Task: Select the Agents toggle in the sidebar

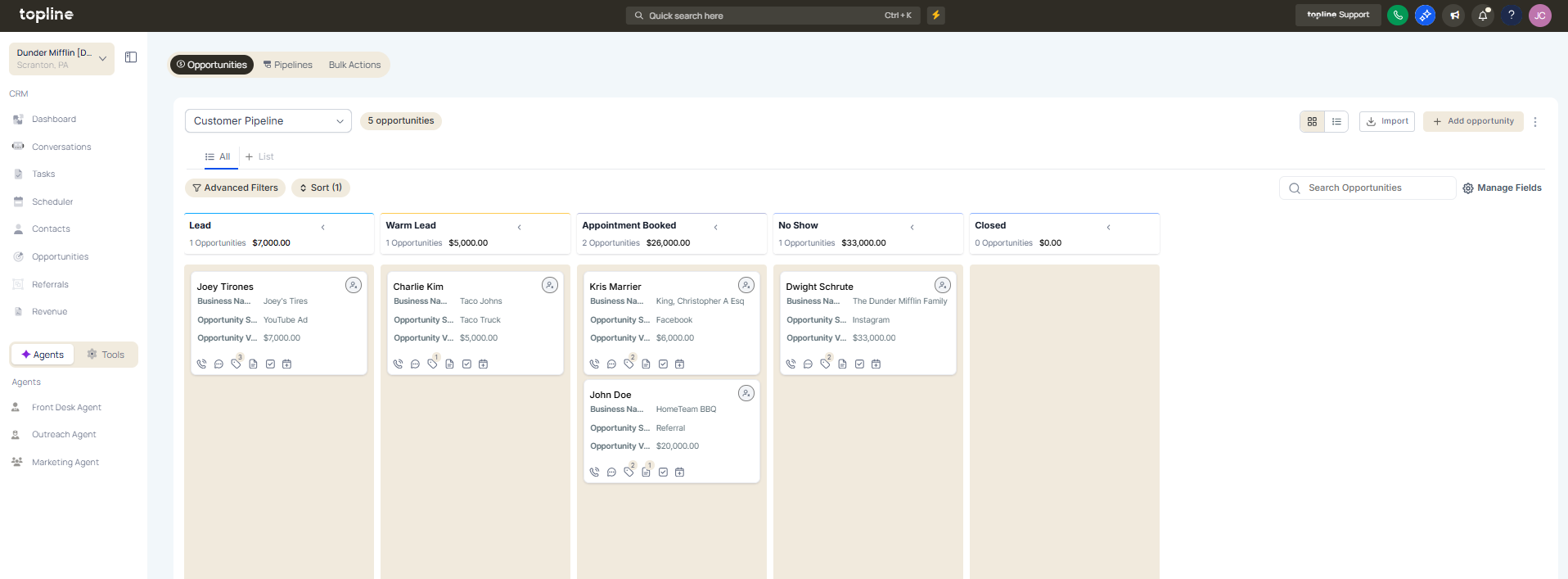Action: click(43, 355)
